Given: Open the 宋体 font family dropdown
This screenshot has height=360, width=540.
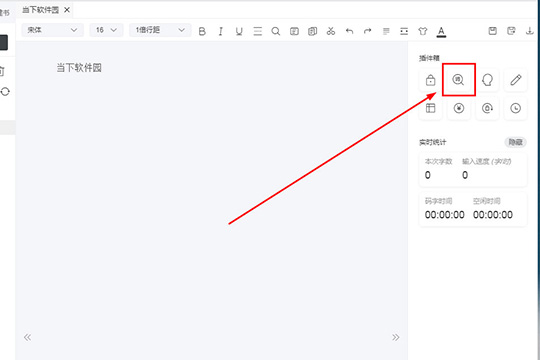Looking at the screenshot, I should click(52, 30).
